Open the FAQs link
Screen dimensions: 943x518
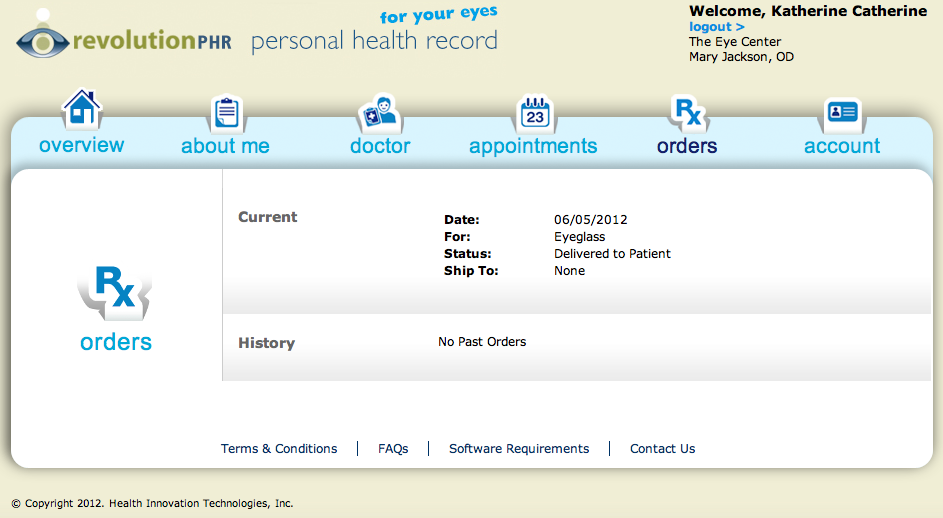pos(393,449)
